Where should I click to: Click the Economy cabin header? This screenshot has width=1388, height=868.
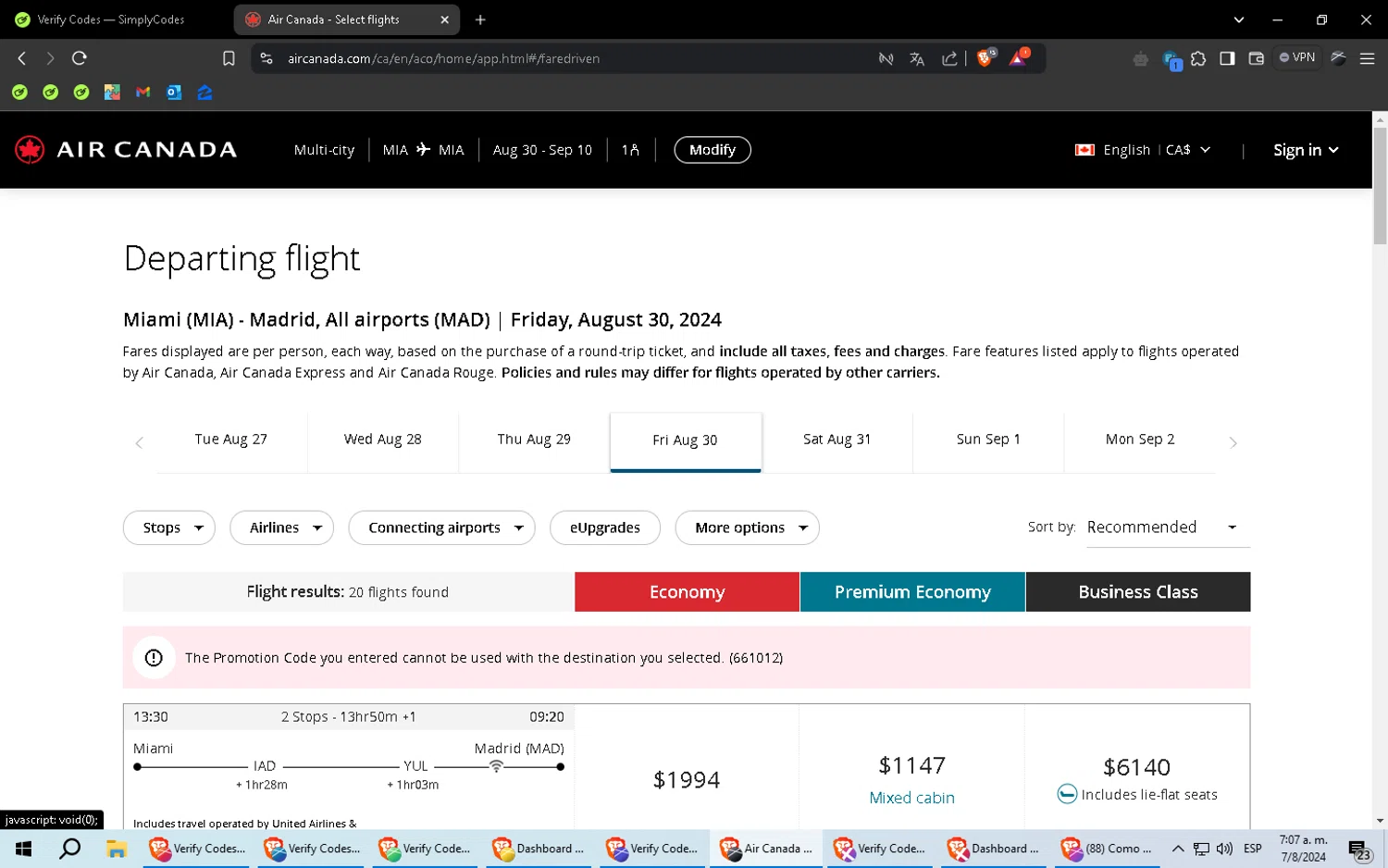tap(687, 592)
